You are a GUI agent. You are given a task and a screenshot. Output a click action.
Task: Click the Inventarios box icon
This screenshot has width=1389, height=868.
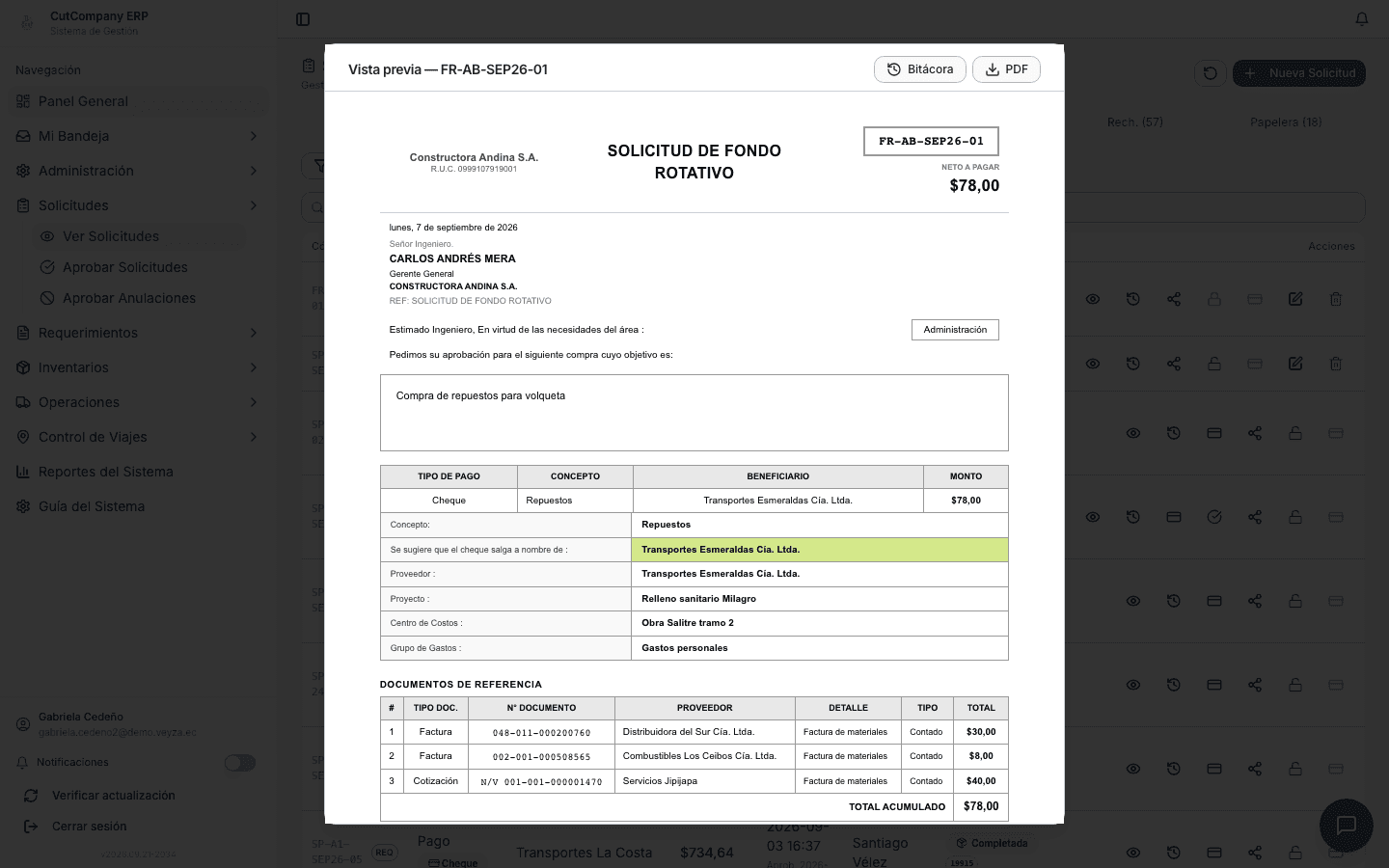[x=23, y=367]
